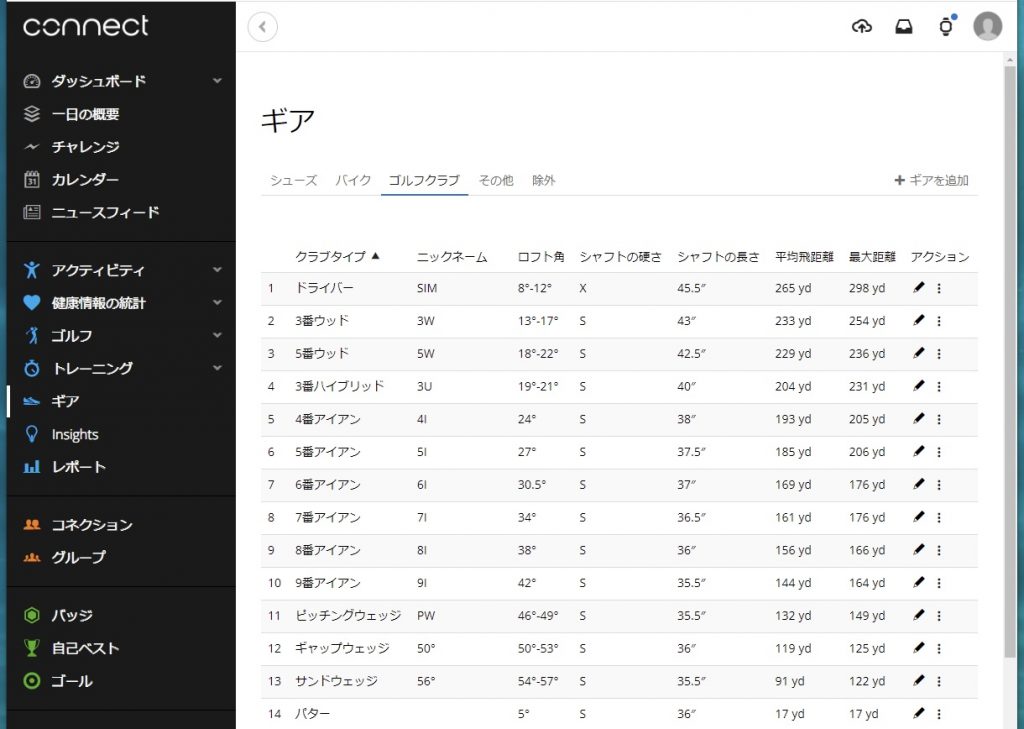Open the inbox tray icon
This screenshot has width=1024, height=729.
(x=904, y=27)
